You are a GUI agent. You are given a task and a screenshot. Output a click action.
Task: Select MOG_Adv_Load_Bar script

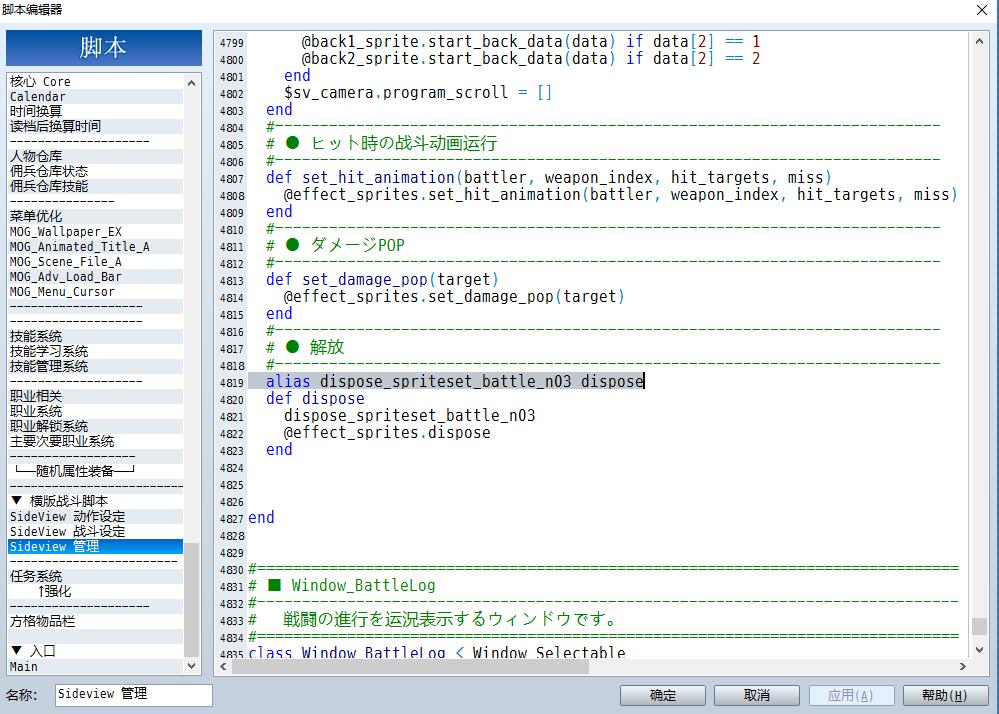click(x=96, y=276)
